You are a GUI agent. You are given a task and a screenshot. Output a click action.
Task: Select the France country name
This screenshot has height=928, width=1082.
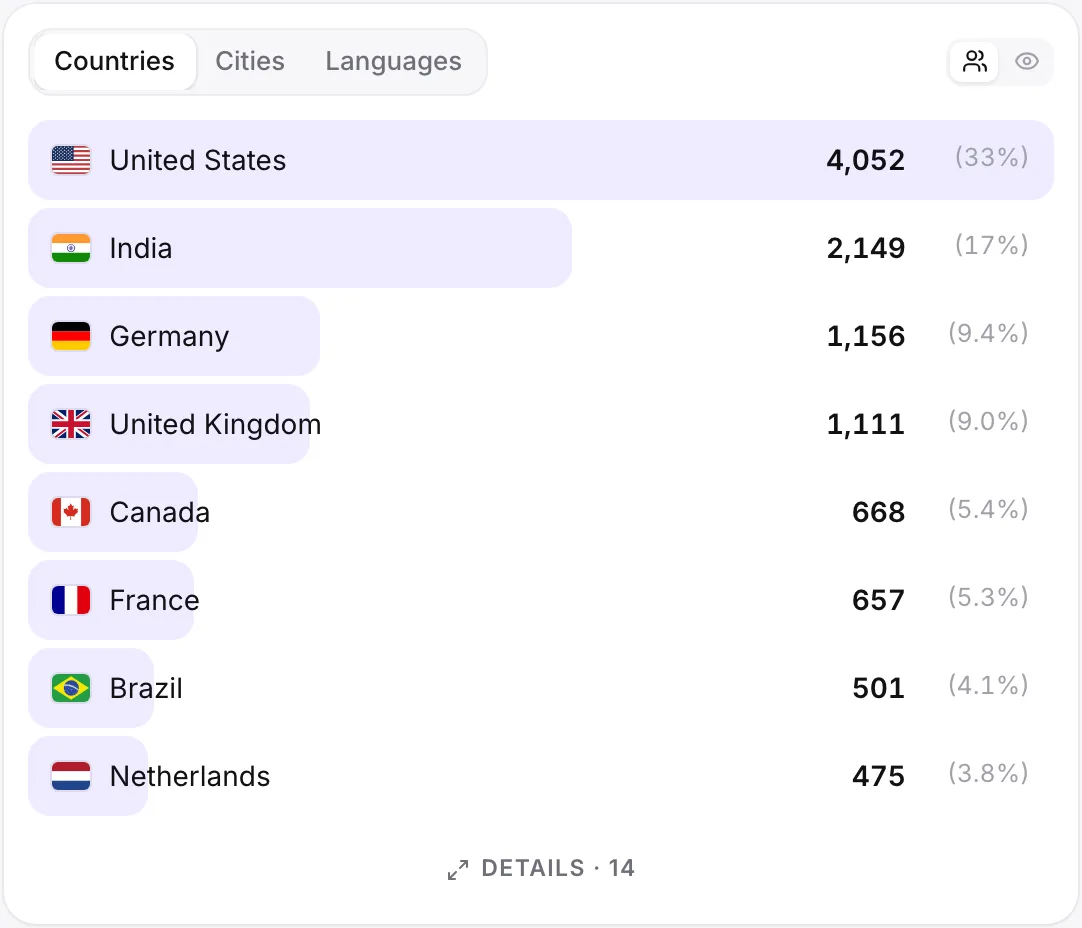pyautogui.click(x=155, y=600)
